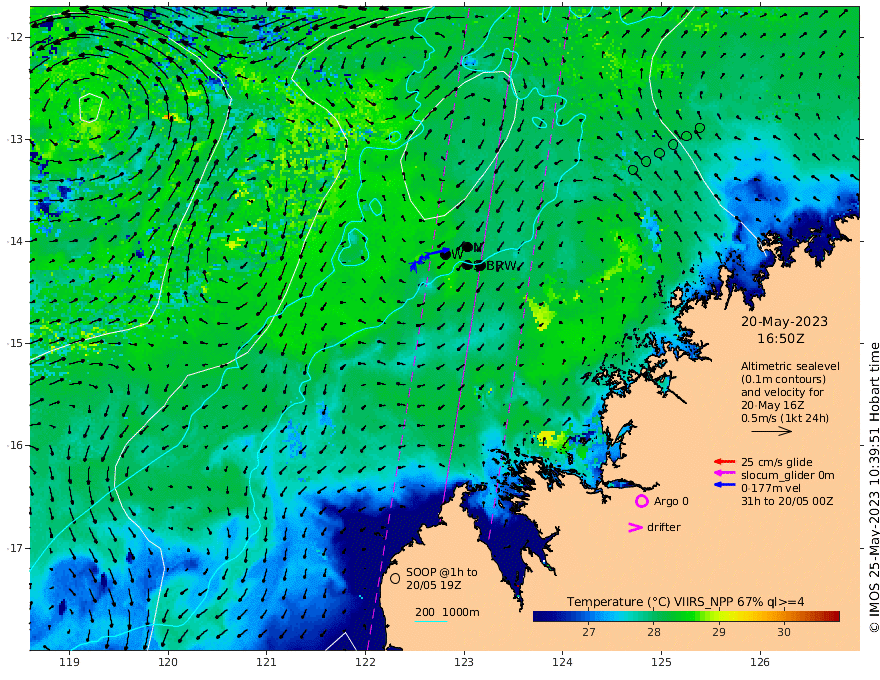Select the black dot marker next to BRW

(x=480, y=266)
